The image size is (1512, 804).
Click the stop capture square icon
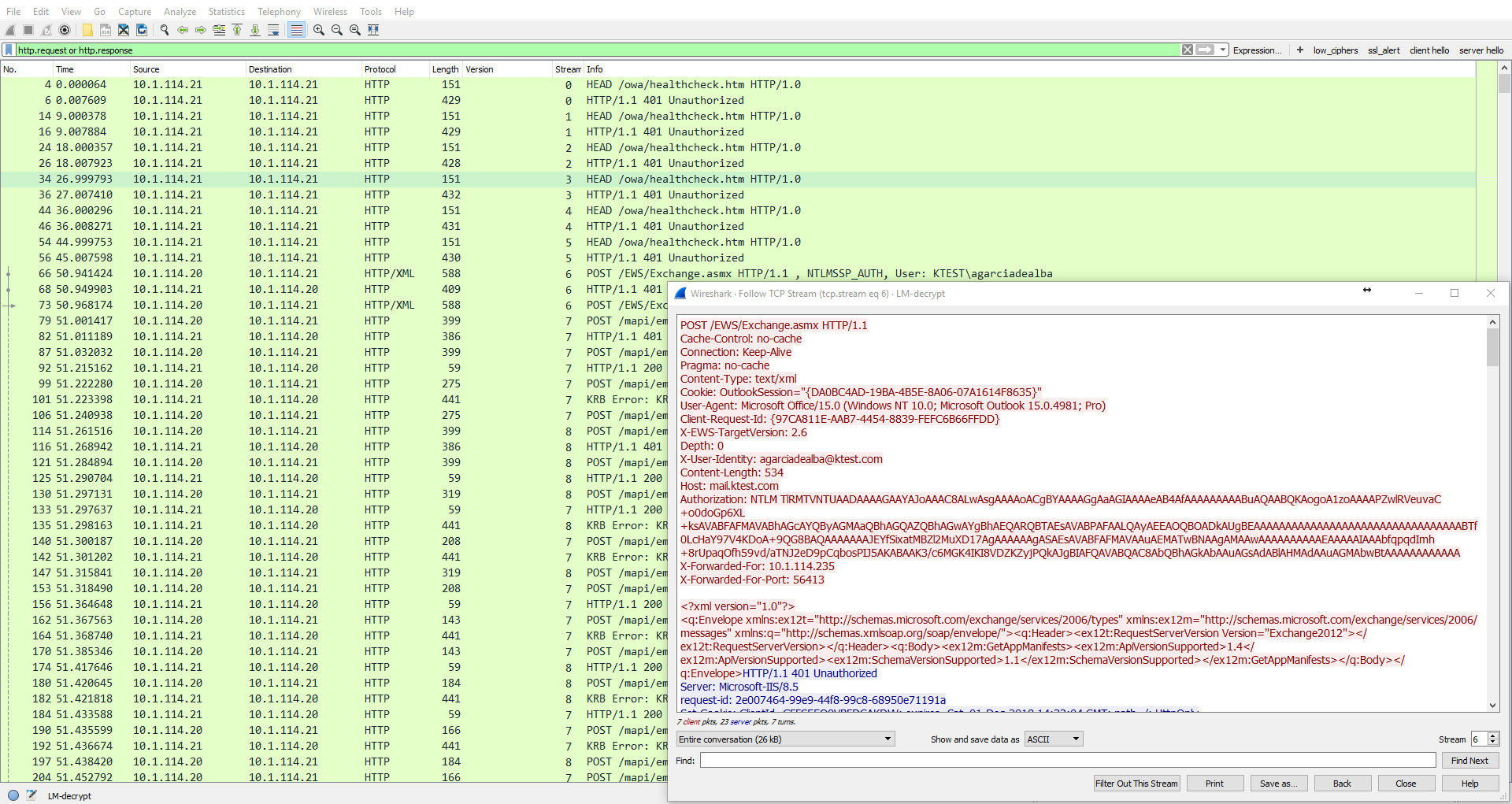click(x=28, y=30)
